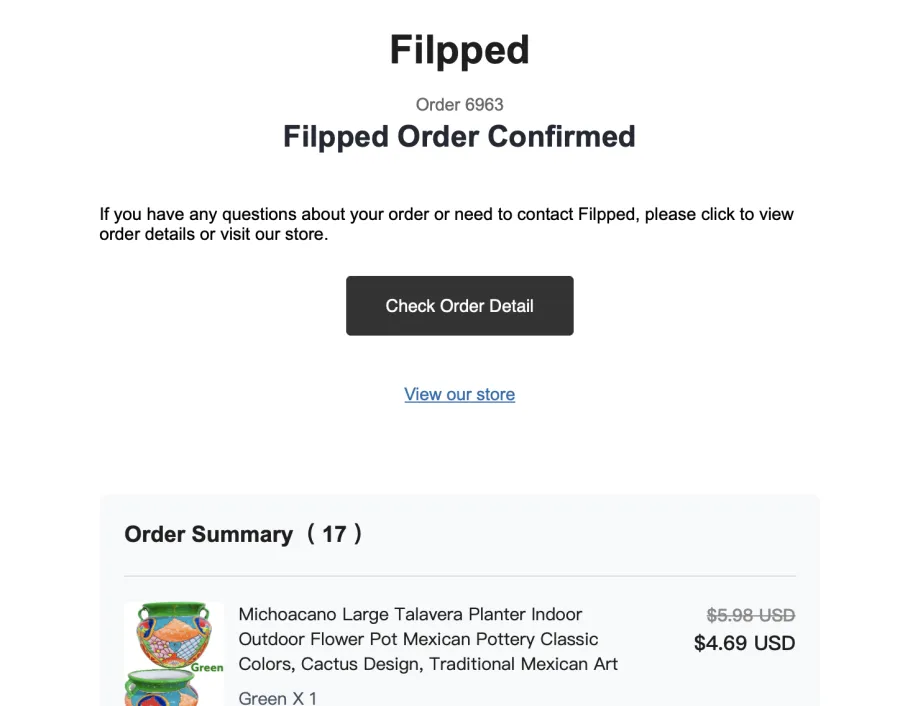900x706 pixels.
Task: Click the $4.69 USD sale price
Action: click(x=744, y=643)
